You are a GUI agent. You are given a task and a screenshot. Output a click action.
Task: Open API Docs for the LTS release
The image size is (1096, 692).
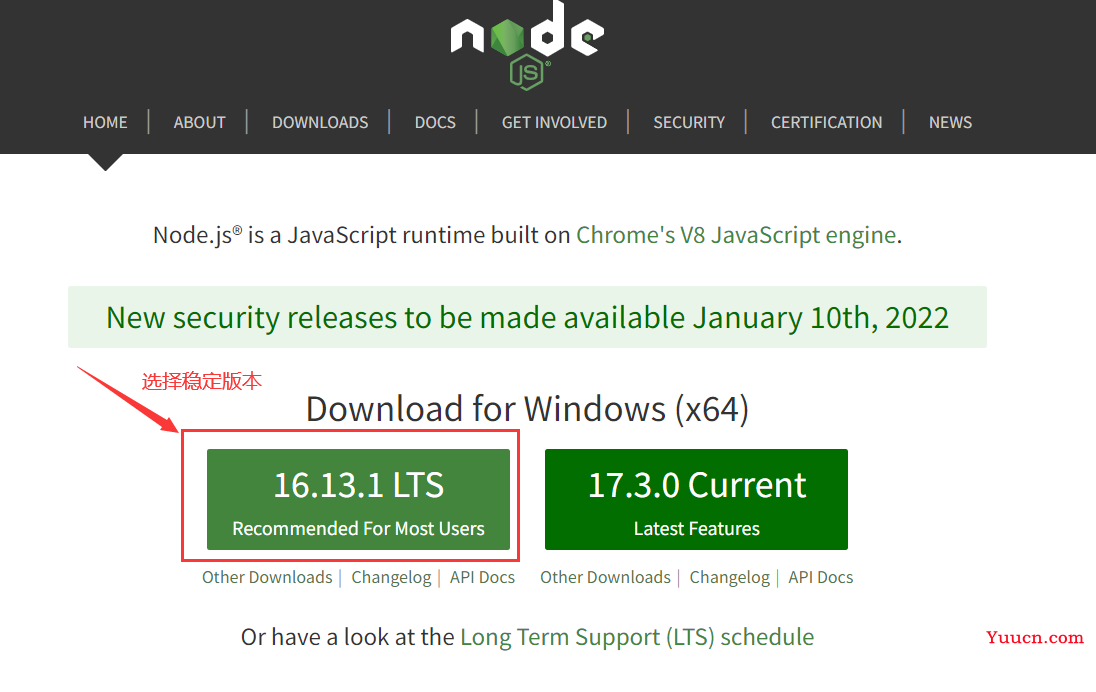tap(482, 577)
